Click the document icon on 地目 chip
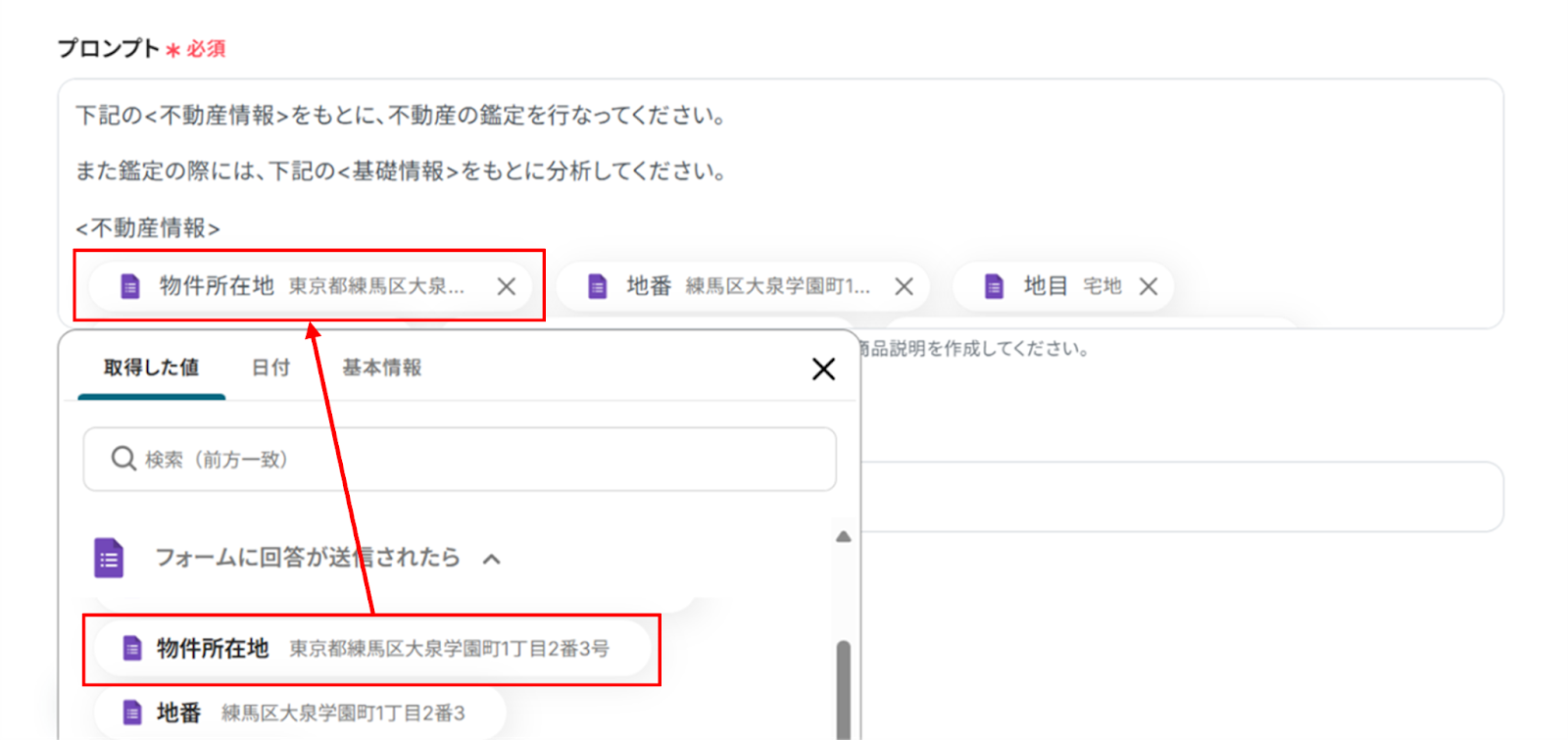The image size is (1568, 740). tap(994, 286)
